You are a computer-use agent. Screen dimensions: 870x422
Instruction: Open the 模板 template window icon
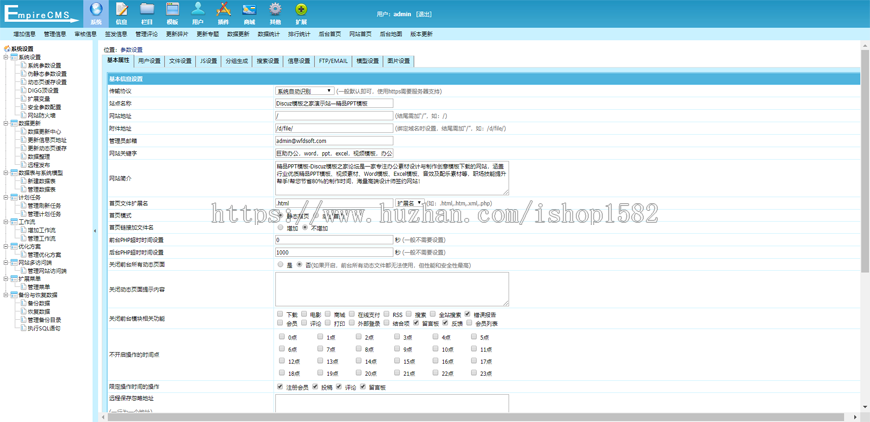click(173, 13)
